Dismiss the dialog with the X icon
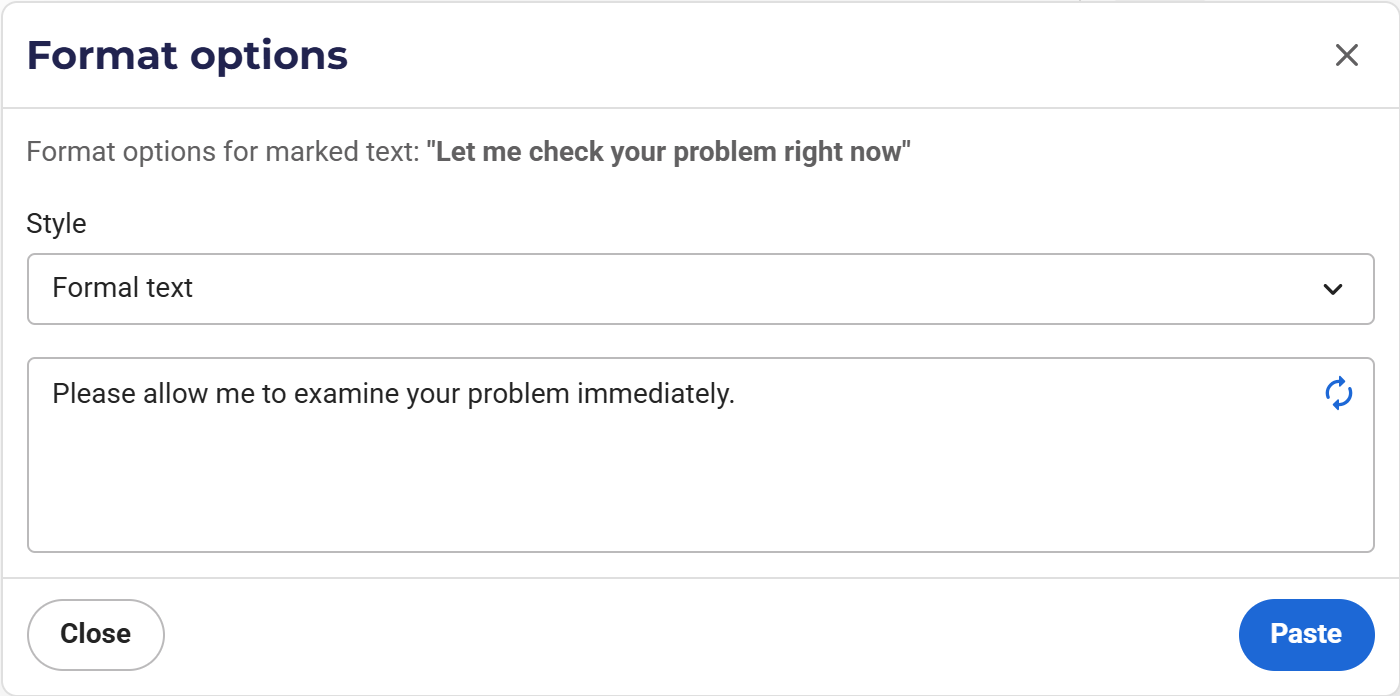The image size is (1400, 696). (x=1347, y=55)
